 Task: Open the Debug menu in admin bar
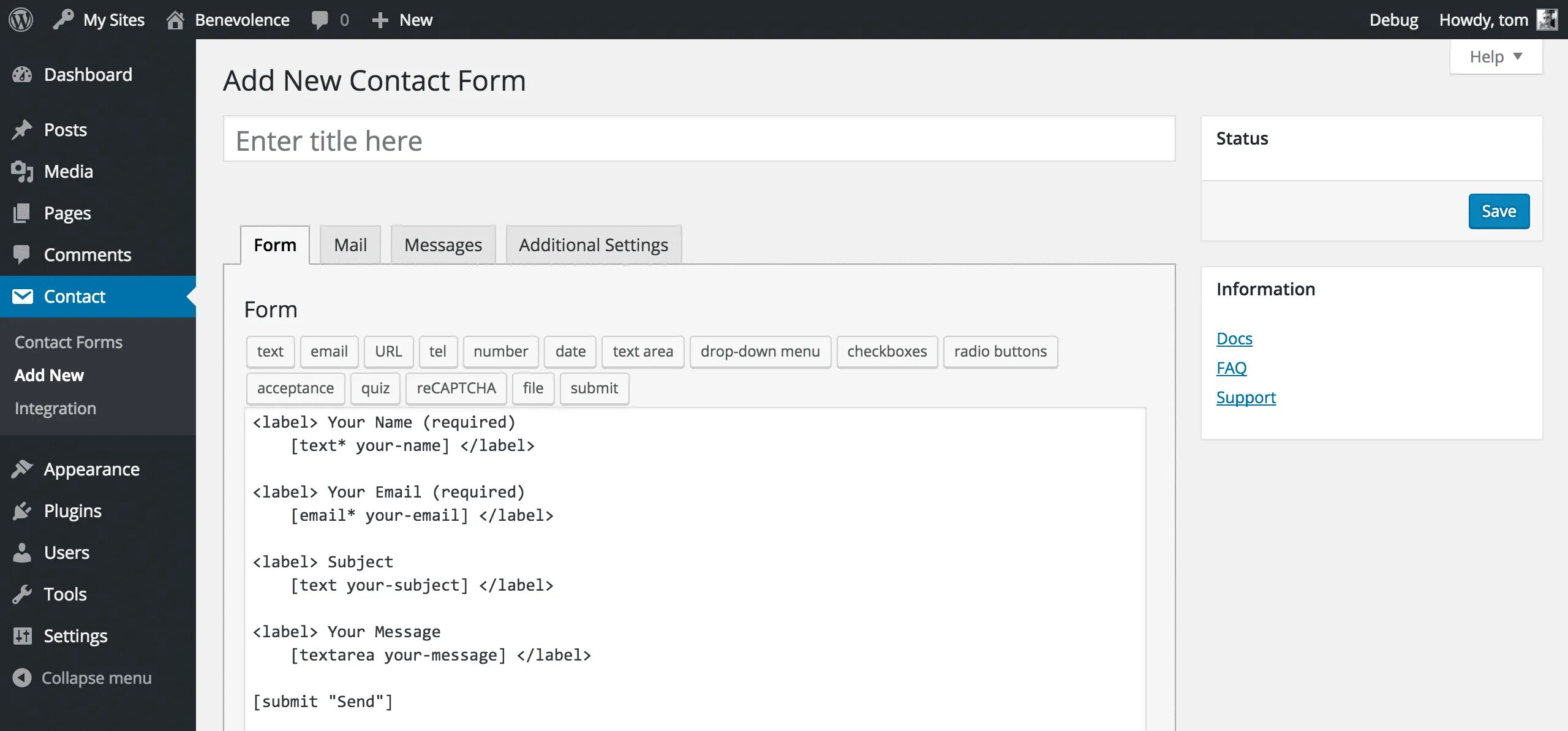point(1393,20)
